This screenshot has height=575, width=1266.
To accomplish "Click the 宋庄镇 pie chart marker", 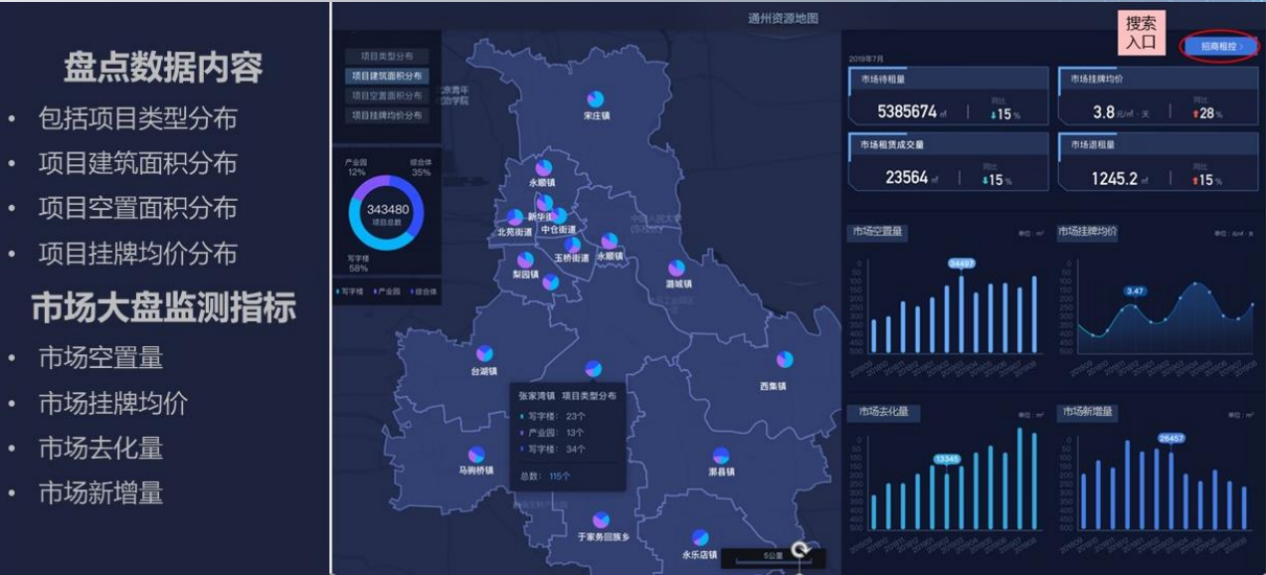I will [x=596, y=99].
